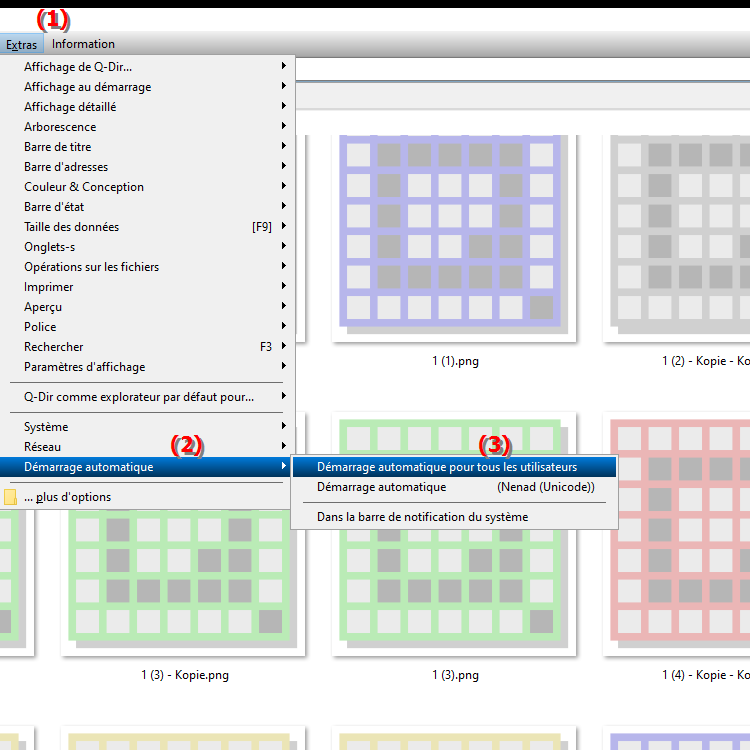
Task: Open Opérations sur les fichiers submenu
Action: (147, 267)
